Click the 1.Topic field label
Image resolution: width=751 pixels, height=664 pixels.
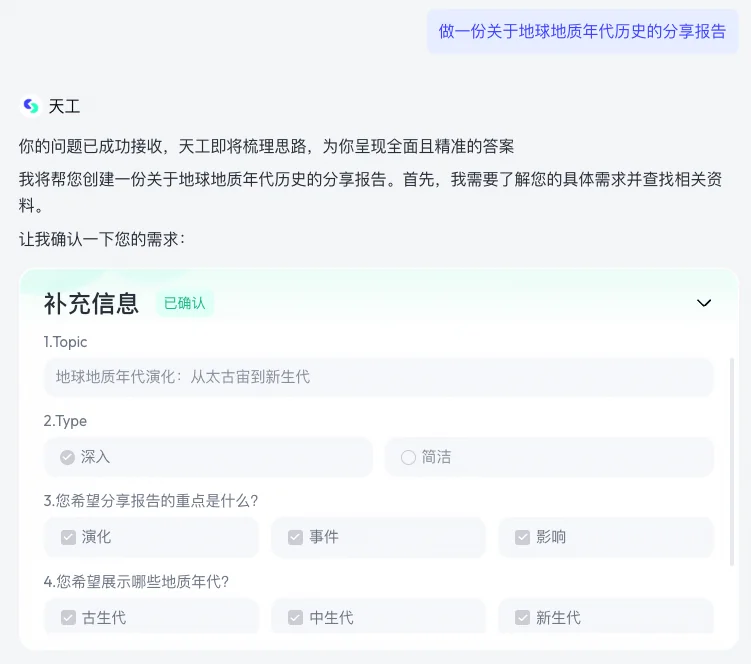65,342
